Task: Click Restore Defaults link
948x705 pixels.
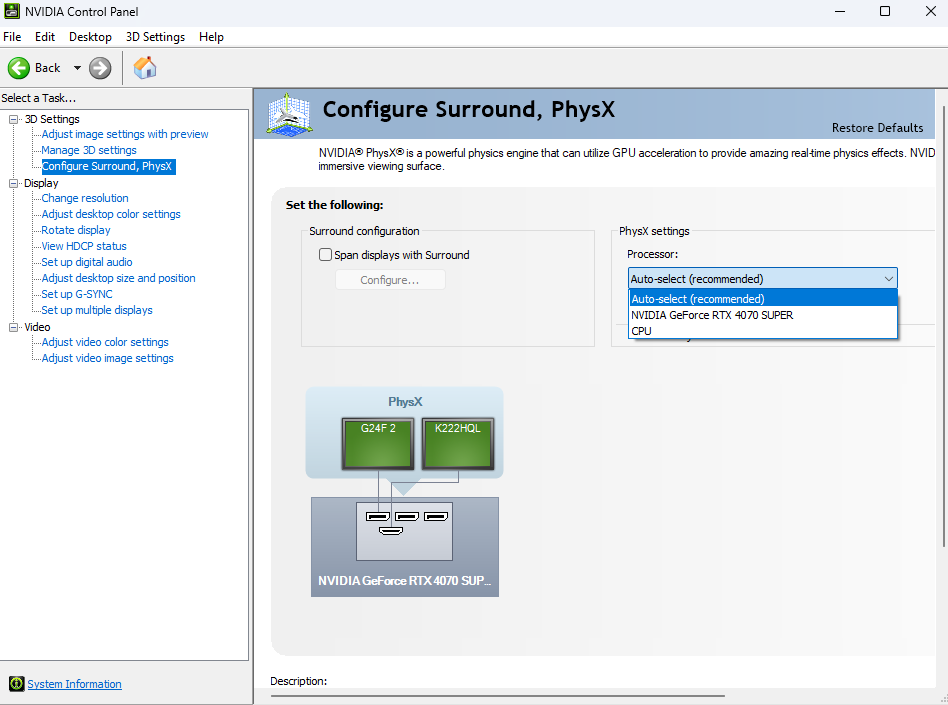Action: [877, 128]
